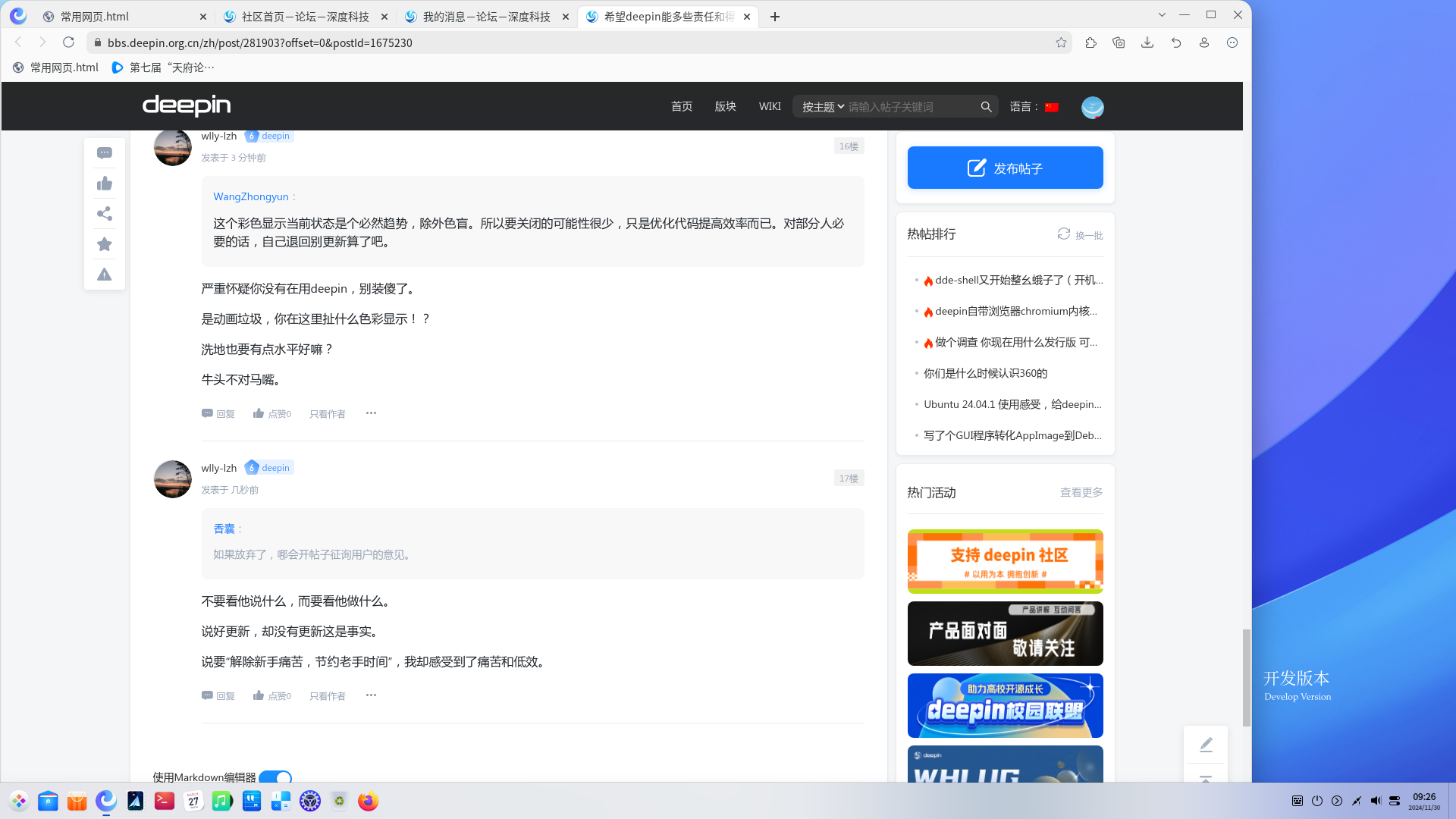Click the thumbs-up icon in left sidebar
Viewport: 1456px width, 819px height.
tap(105, 184)
